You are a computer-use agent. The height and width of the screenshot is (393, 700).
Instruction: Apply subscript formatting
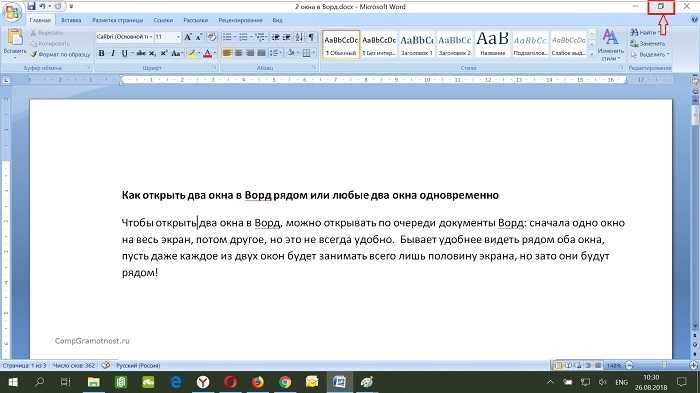pyautogui.click(x=152, y=53)
